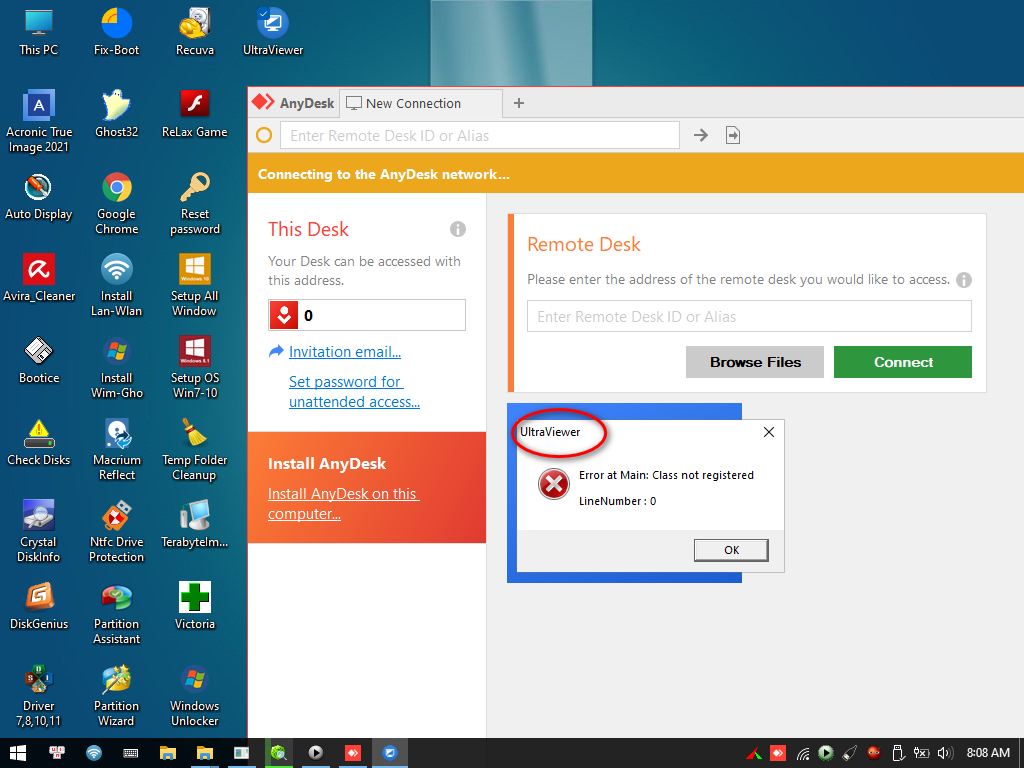
Task: Focus the Remote Desk panel ID input field
Action: pos(749,316)
